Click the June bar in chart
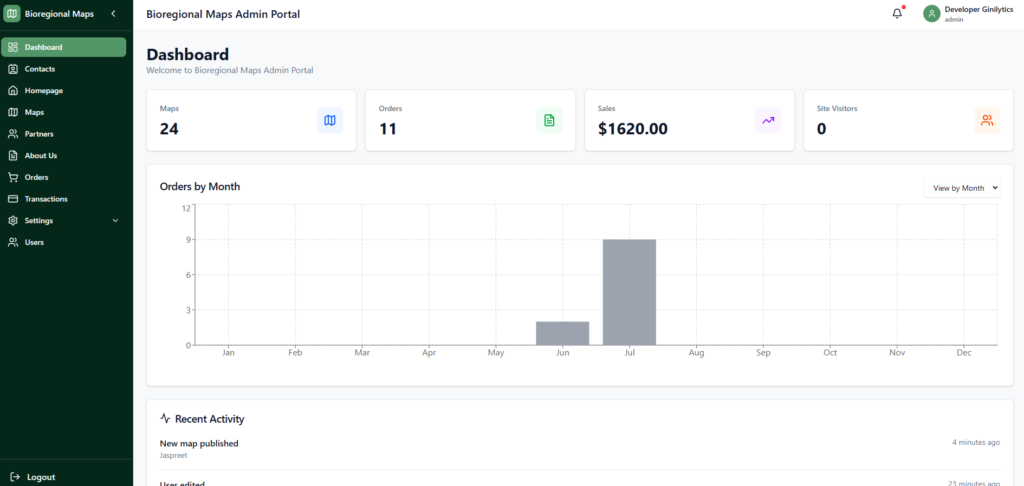 [562, 333]
